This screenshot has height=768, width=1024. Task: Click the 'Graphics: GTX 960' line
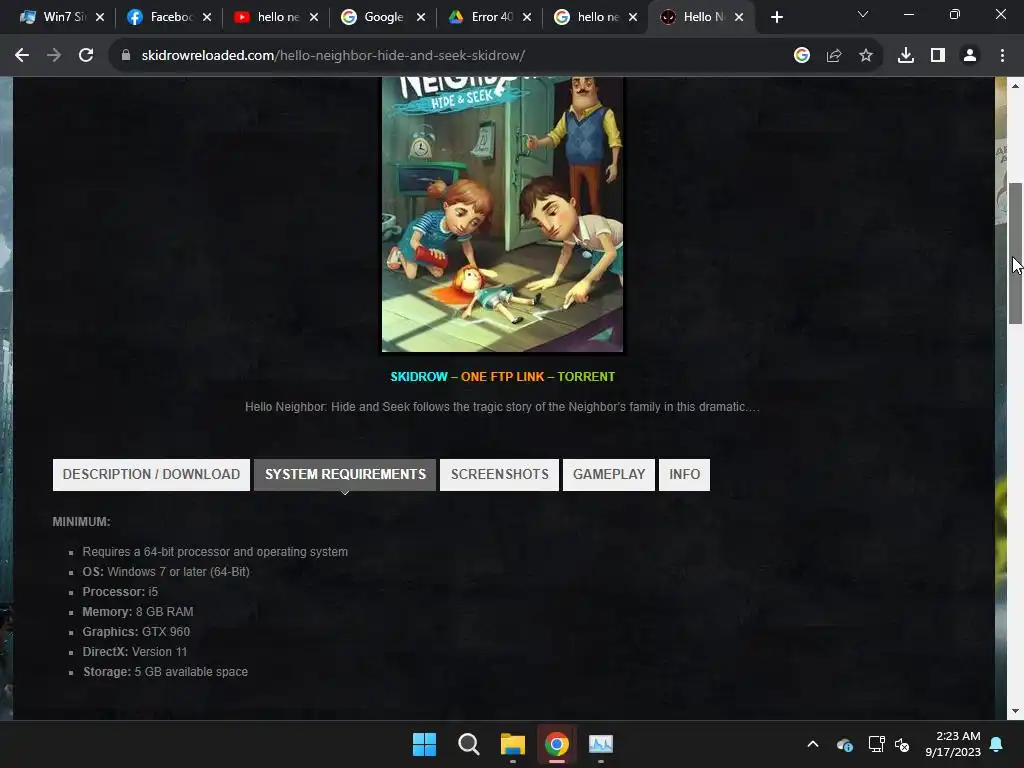click(136, 632)
